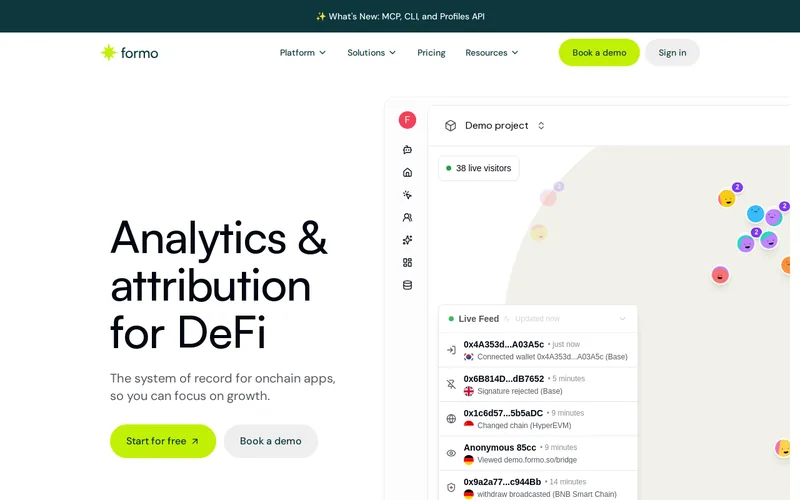Click the faded yellow visitor avatar on map
The width and height of the screenshot is (800, 500).
pyautogui.click(x=539, y=233)
